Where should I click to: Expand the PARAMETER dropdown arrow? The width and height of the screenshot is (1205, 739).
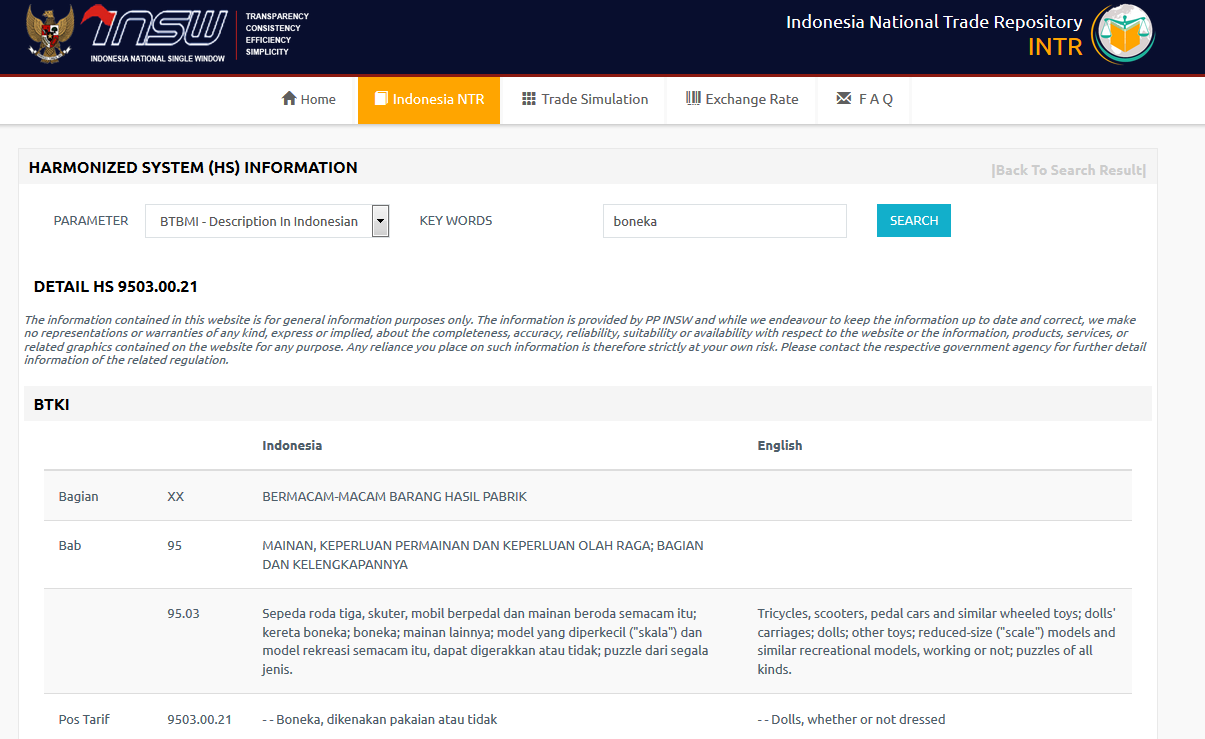pyautogui.click(x=380, y=221)
